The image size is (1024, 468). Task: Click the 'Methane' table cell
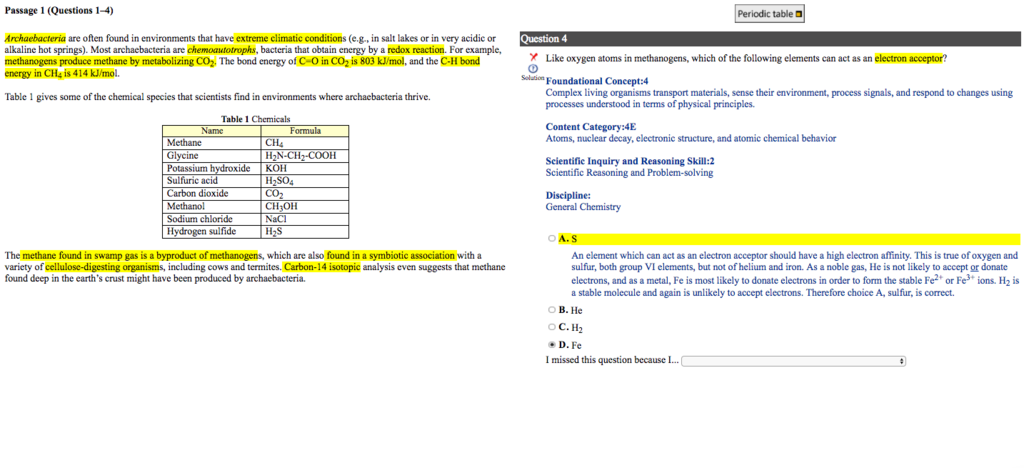point(212,143)
